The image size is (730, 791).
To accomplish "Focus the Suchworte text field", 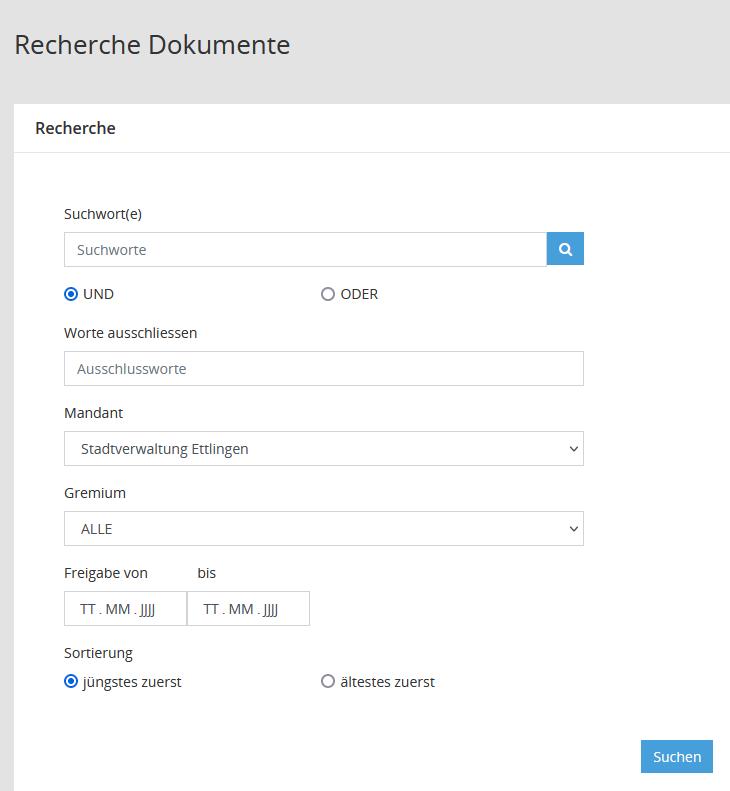I will [x=305, y=250].
